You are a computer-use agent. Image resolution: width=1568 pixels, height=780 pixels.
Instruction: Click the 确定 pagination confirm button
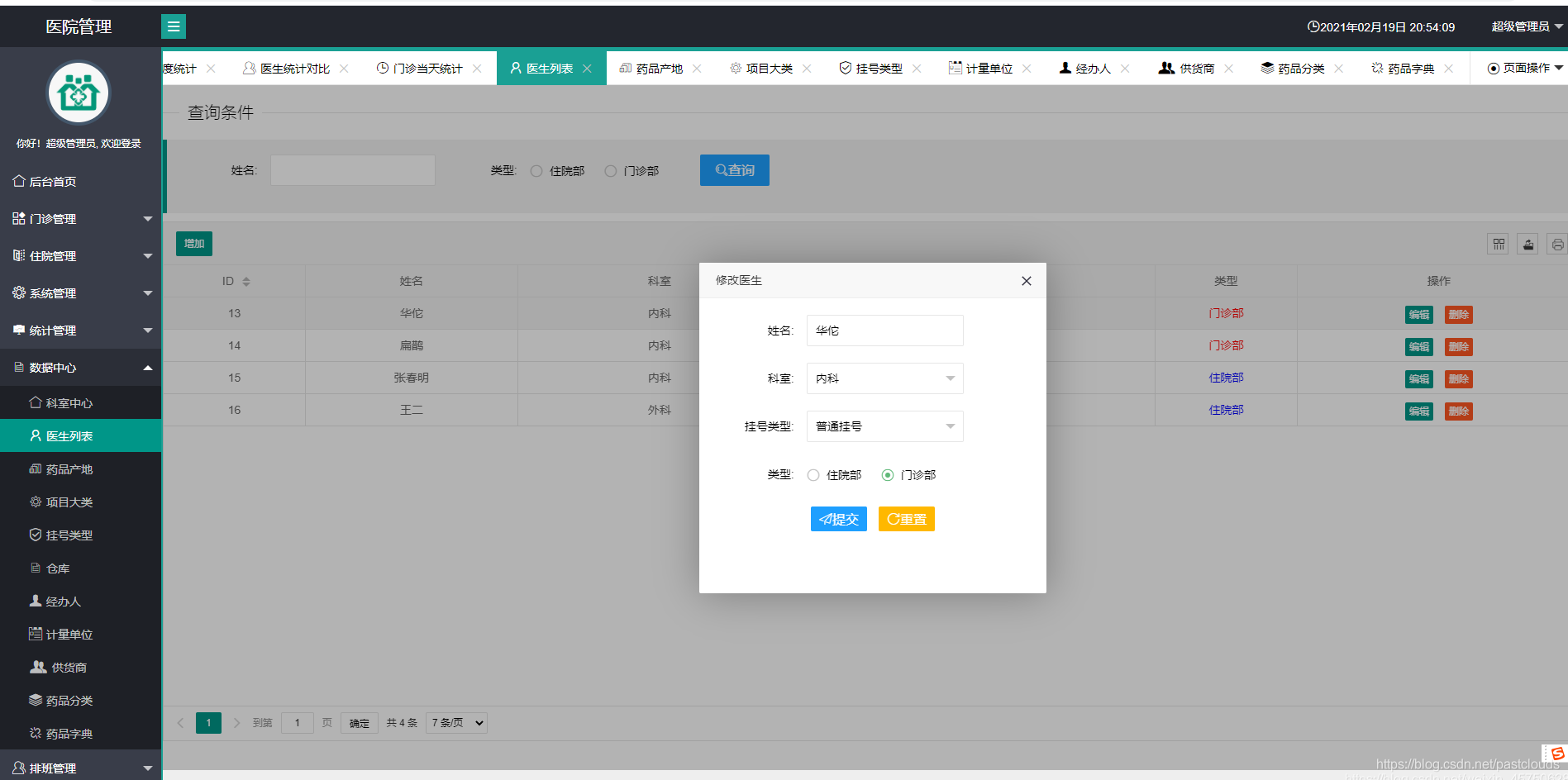pyautogui.click(x=360, y=723)
